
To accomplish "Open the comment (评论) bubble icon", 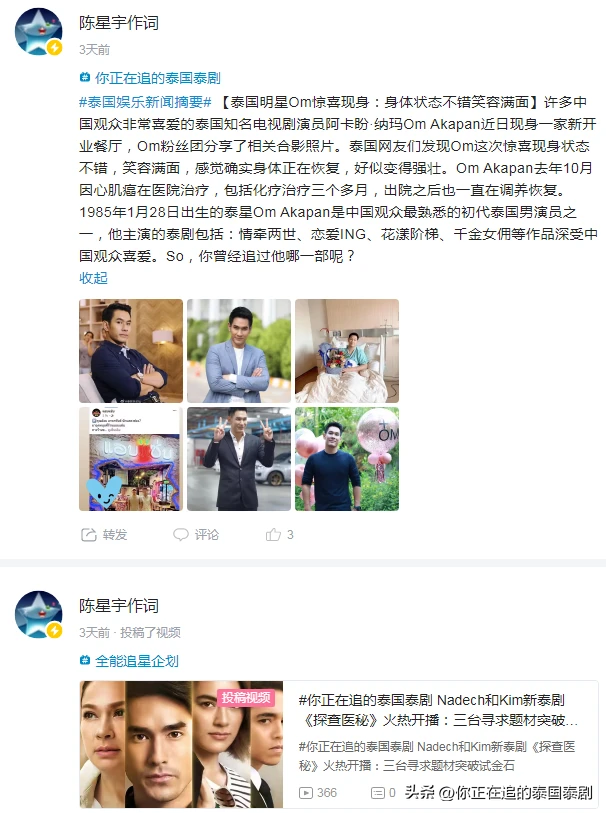I will pyautogui.click(x=181, y=535).
